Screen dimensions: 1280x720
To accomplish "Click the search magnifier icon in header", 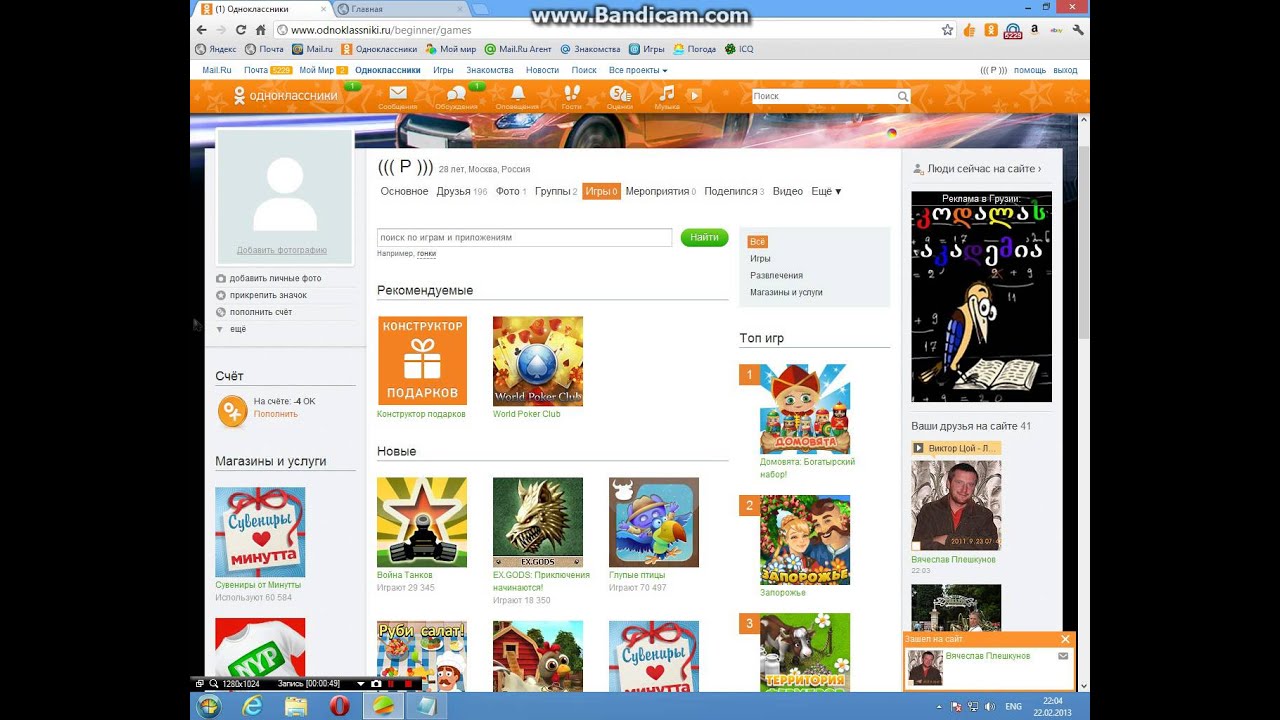I will pos(903,96).
